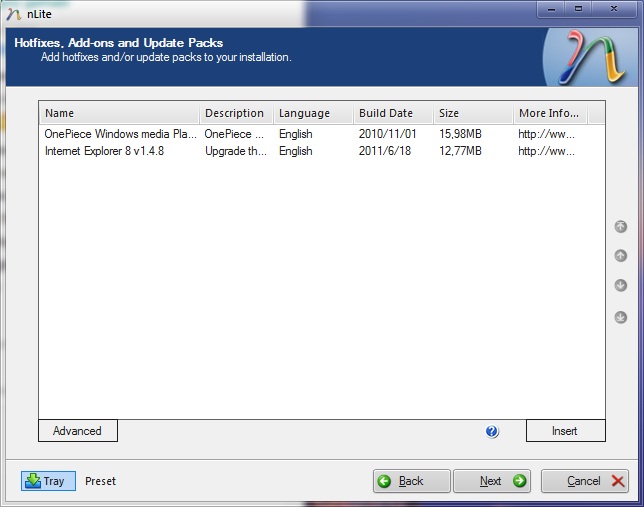Click the 15,98MB size cell
Image resolution: width=644 pixels, height=507 pixels.
(460, 134)
